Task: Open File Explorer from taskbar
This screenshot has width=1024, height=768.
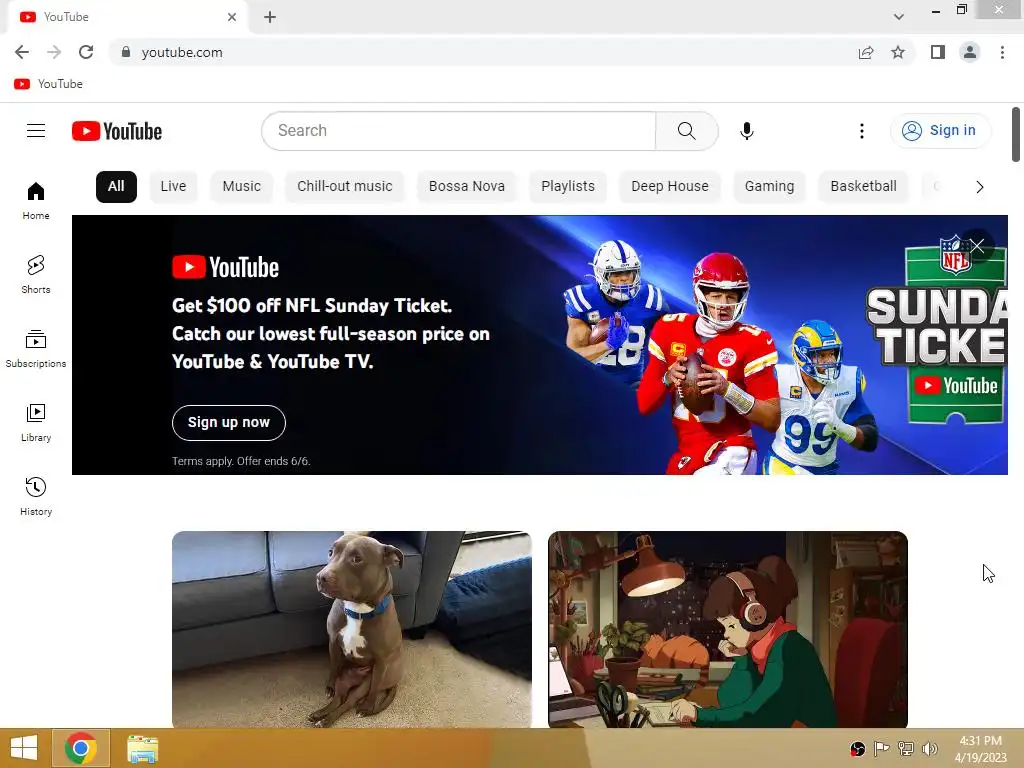Action: click(x=142, y=748)
